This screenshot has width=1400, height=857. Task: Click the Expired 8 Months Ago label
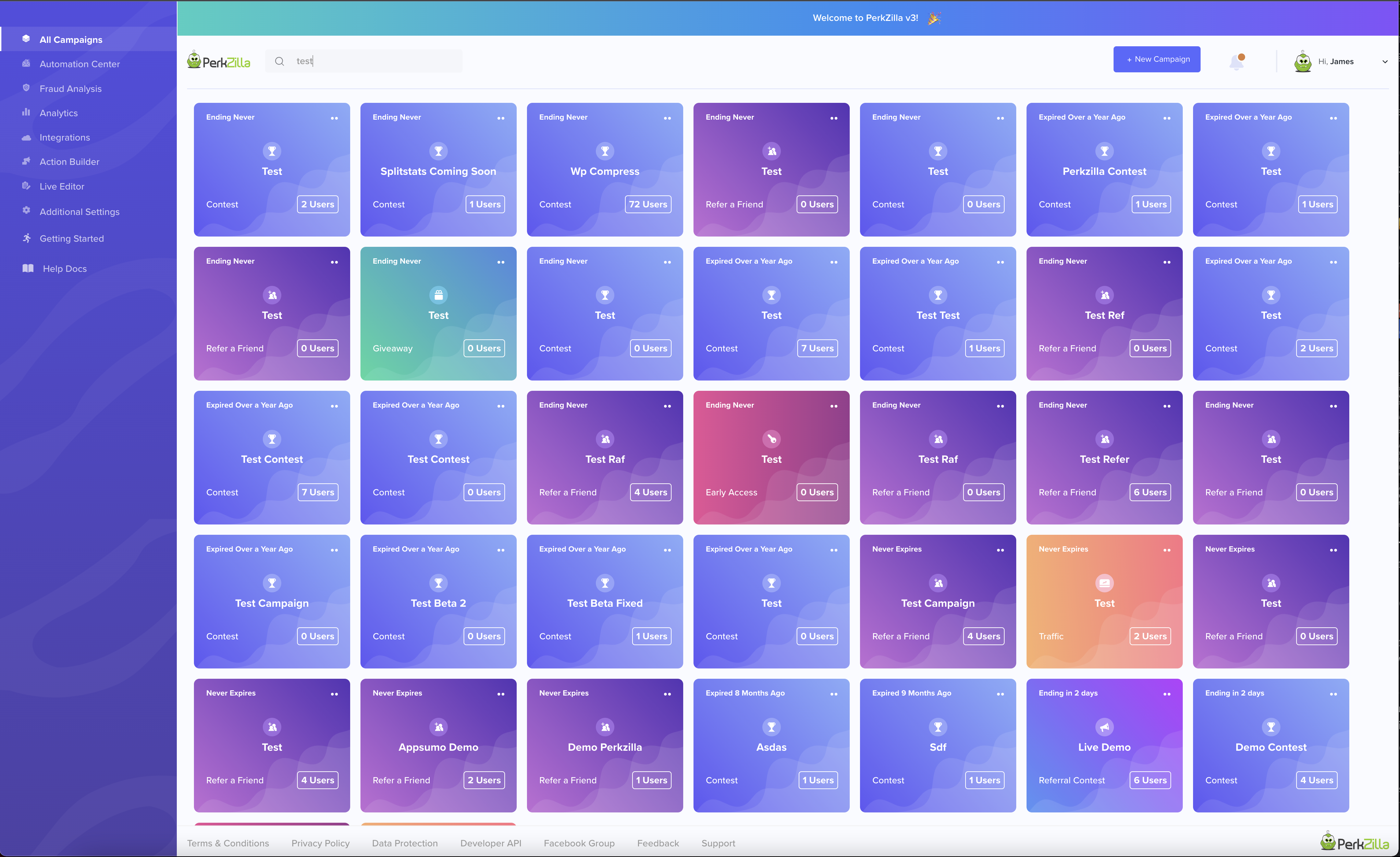click(x=745, y=693)
